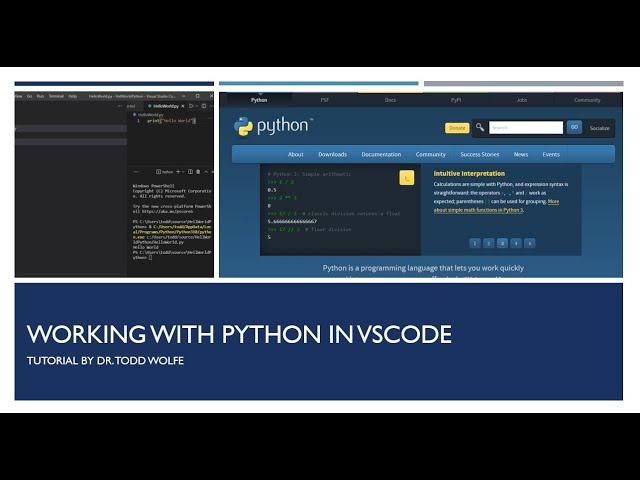Open launch profile dropdown beside new terminal
This screenshot has width=640, height=480.
[x=183, y=172]
